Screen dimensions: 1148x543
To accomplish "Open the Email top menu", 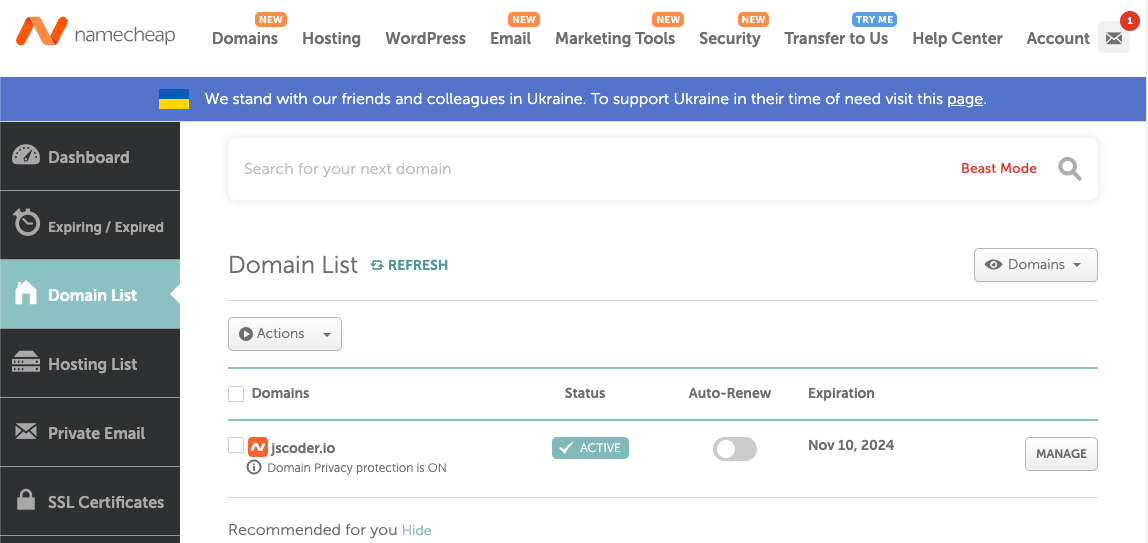I will pos(510,38).
